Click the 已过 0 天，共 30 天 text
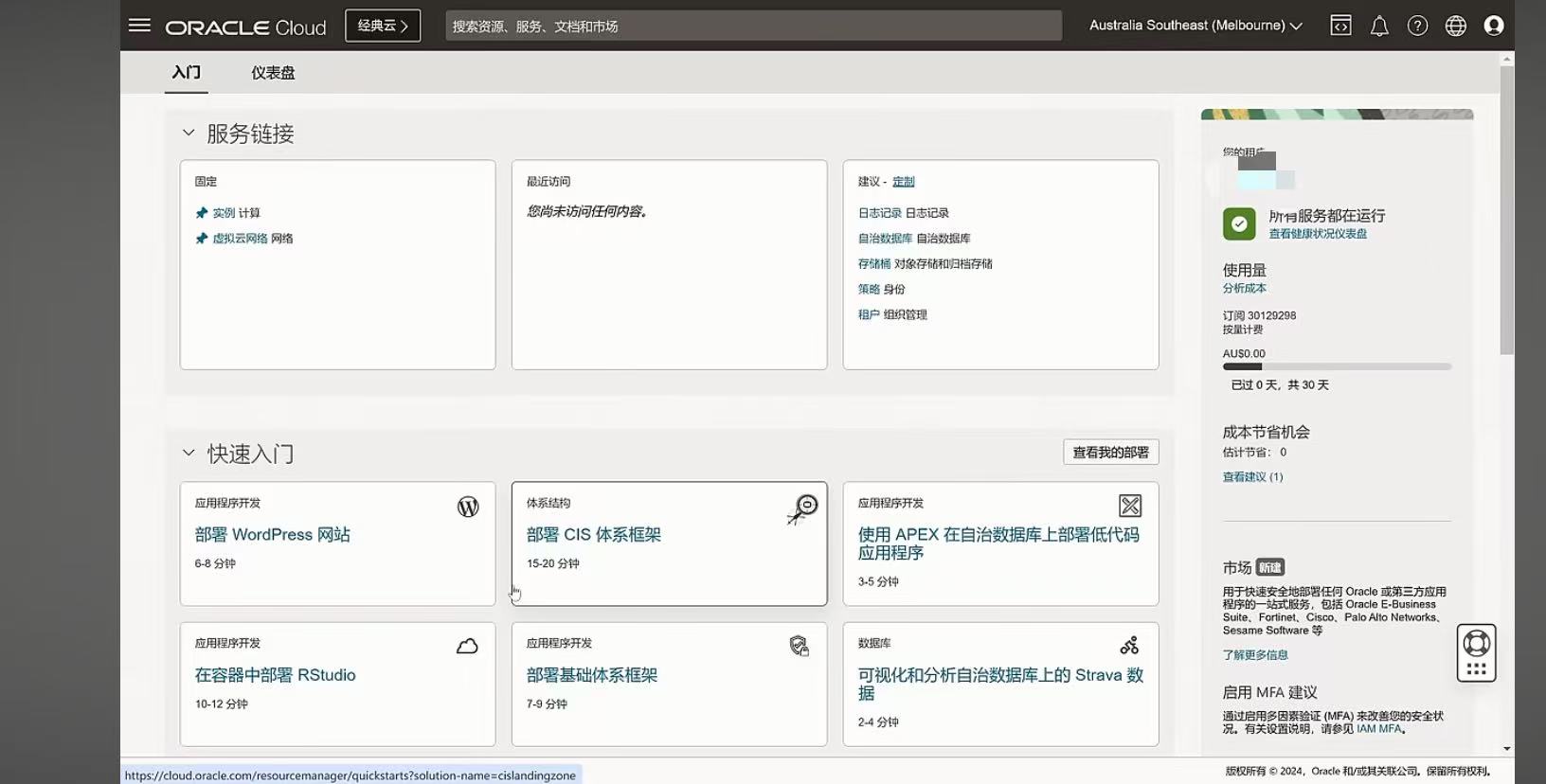Screen dimensions: 1546x784 tap(1280, 385)
